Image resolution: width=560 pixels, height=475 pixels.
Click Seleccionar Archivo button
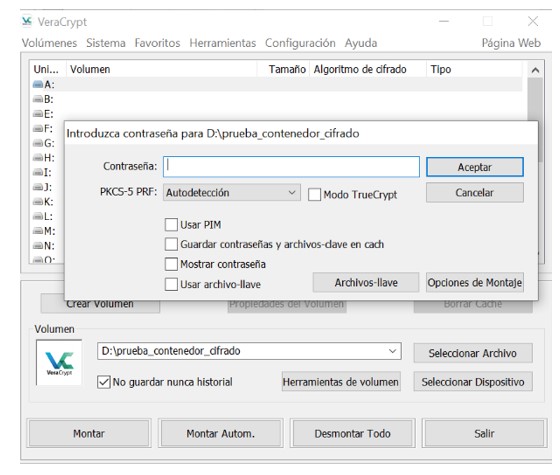[x=473, y=353]
